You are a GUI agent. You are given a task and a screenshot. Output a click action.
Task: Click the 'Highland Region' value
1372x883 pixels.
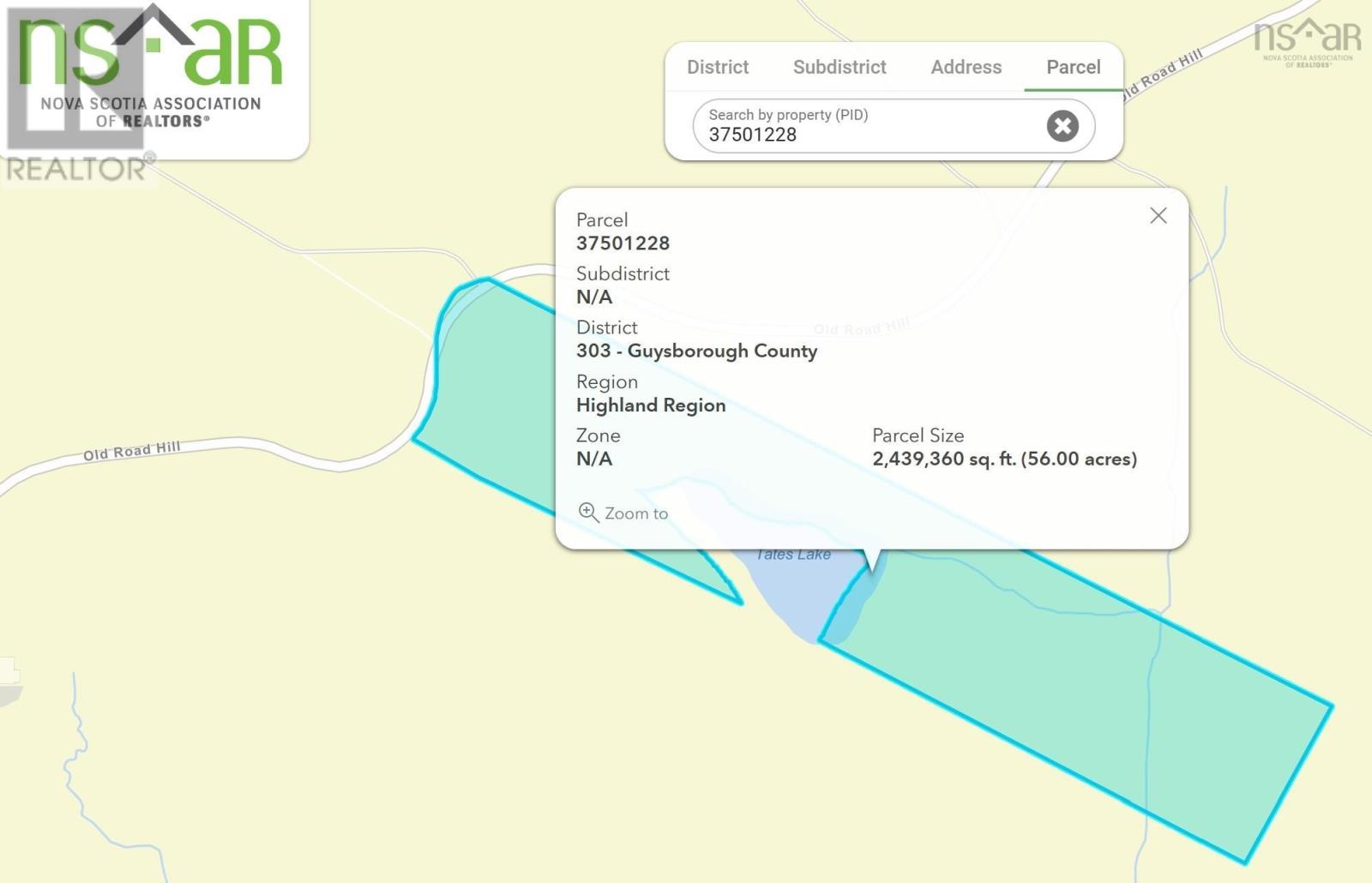pyautogui.click(x=651, y=405)
